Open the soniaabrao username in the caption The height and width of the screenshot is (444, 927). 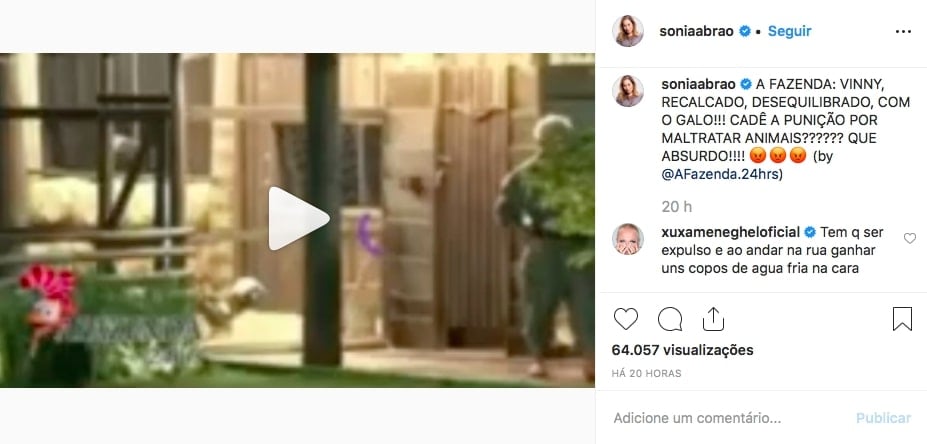[x=698, y=85]
